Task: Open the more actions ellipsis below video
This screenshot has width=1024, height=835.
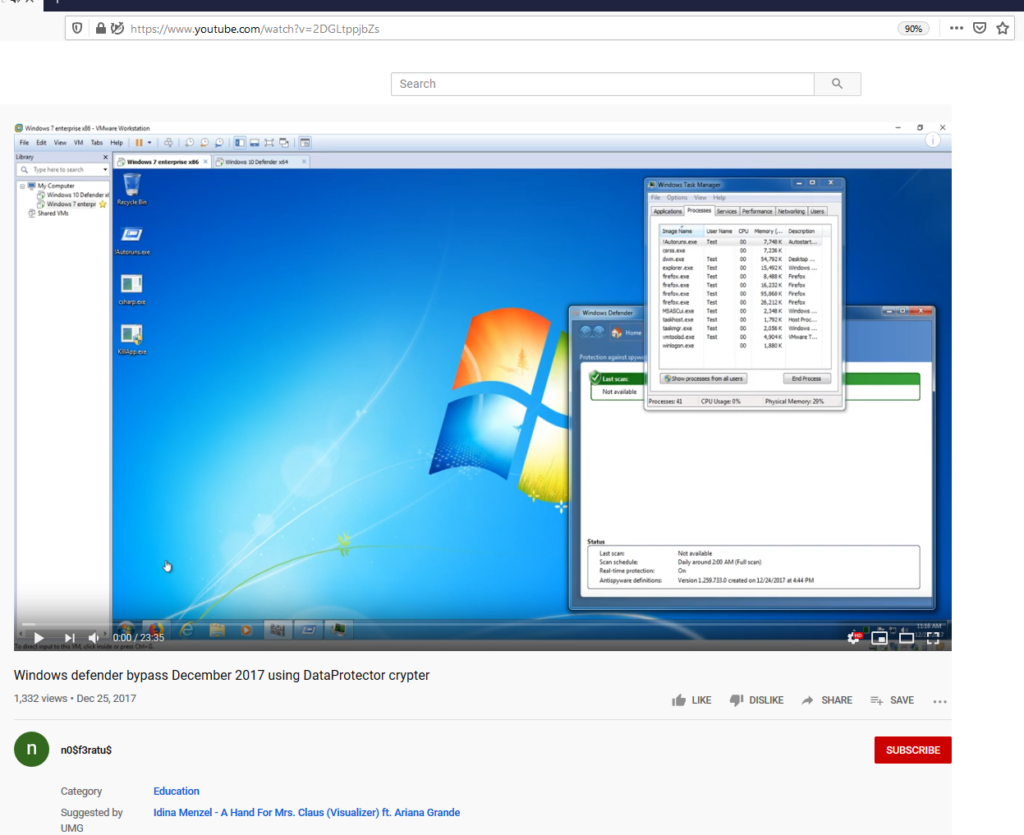Action: (x=940, y=701)
